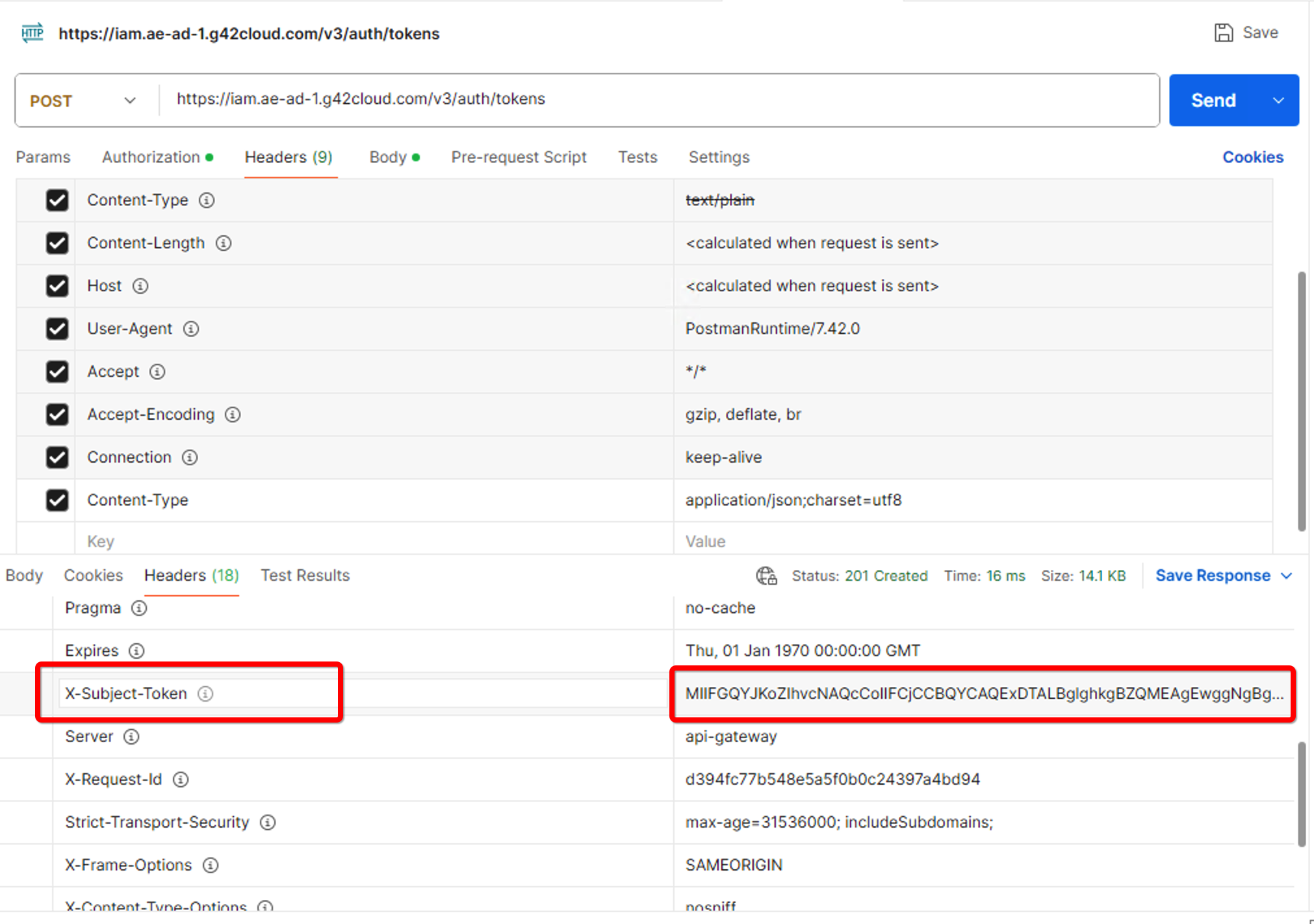Uncheck the text/plain Content-Type header checkbox
1314x924 pixels.
[57, 200]
